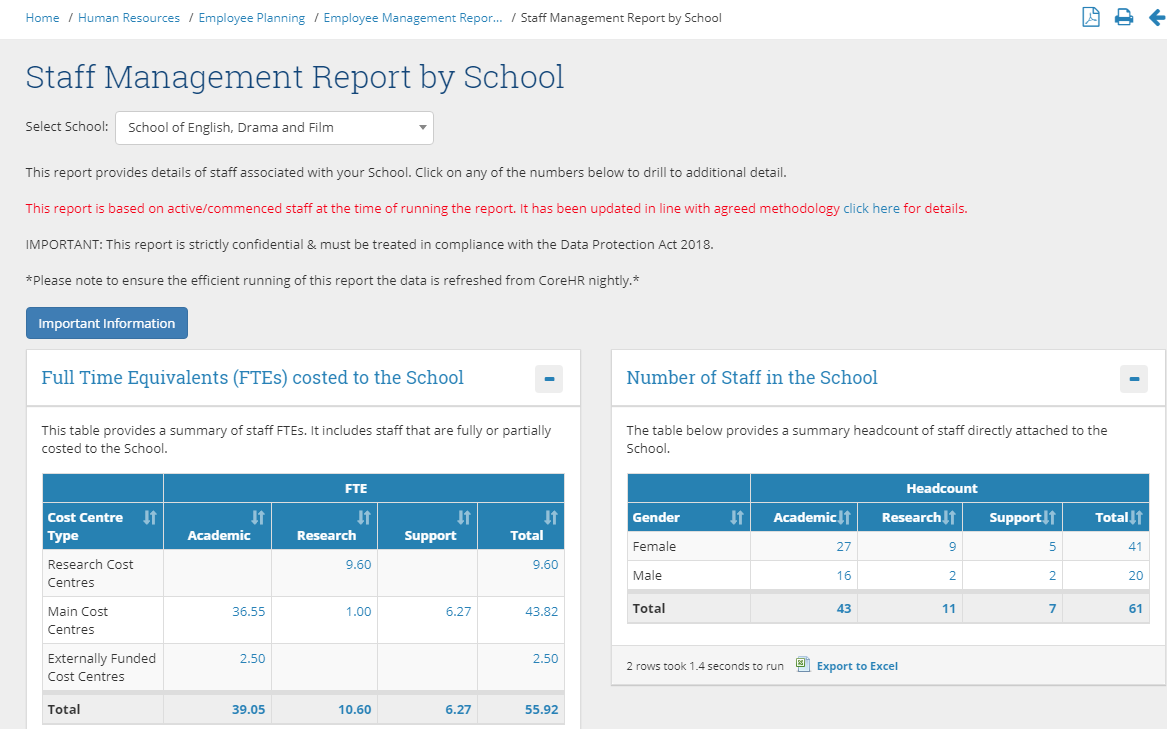Sort headcount table by Total column
The width and height of the screenshot is (1167, 729).
(x=1135, y=517)
